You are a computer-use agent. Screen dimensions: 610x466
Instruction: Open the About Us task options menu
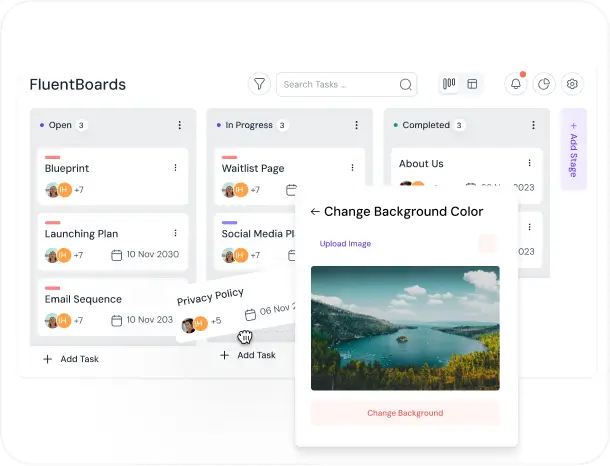530,163
